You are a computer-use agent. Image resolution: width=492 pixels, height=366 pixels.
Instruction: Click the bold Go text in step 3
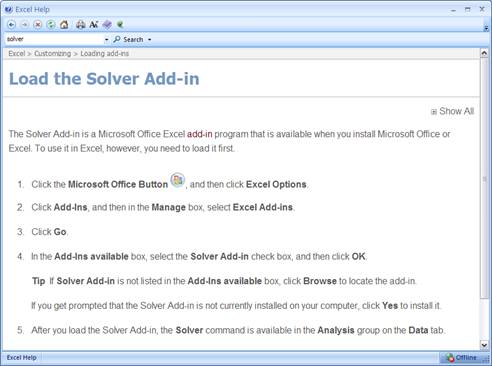tap(60, 232)
